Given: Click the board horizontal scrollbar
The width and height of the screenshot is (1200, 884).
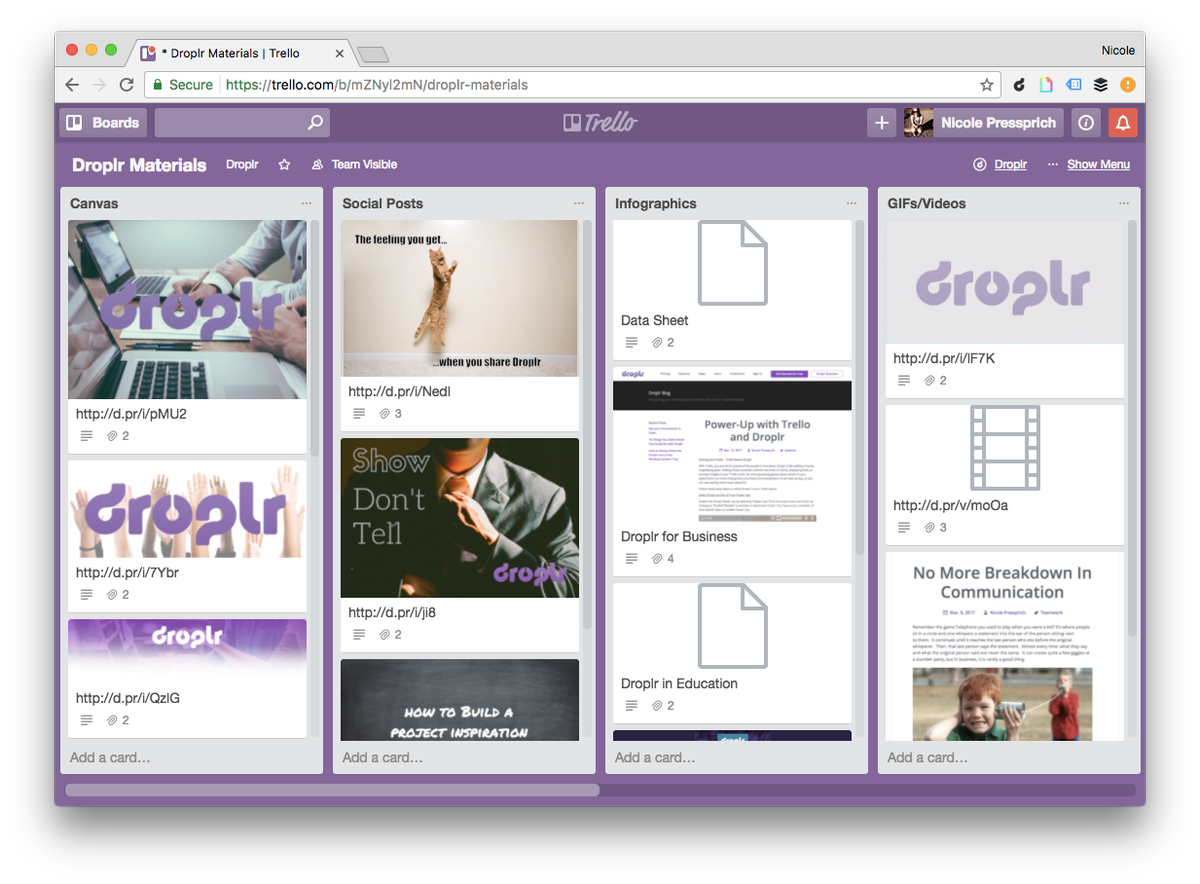Looking at the screenshot, I should tap(332, 790).
